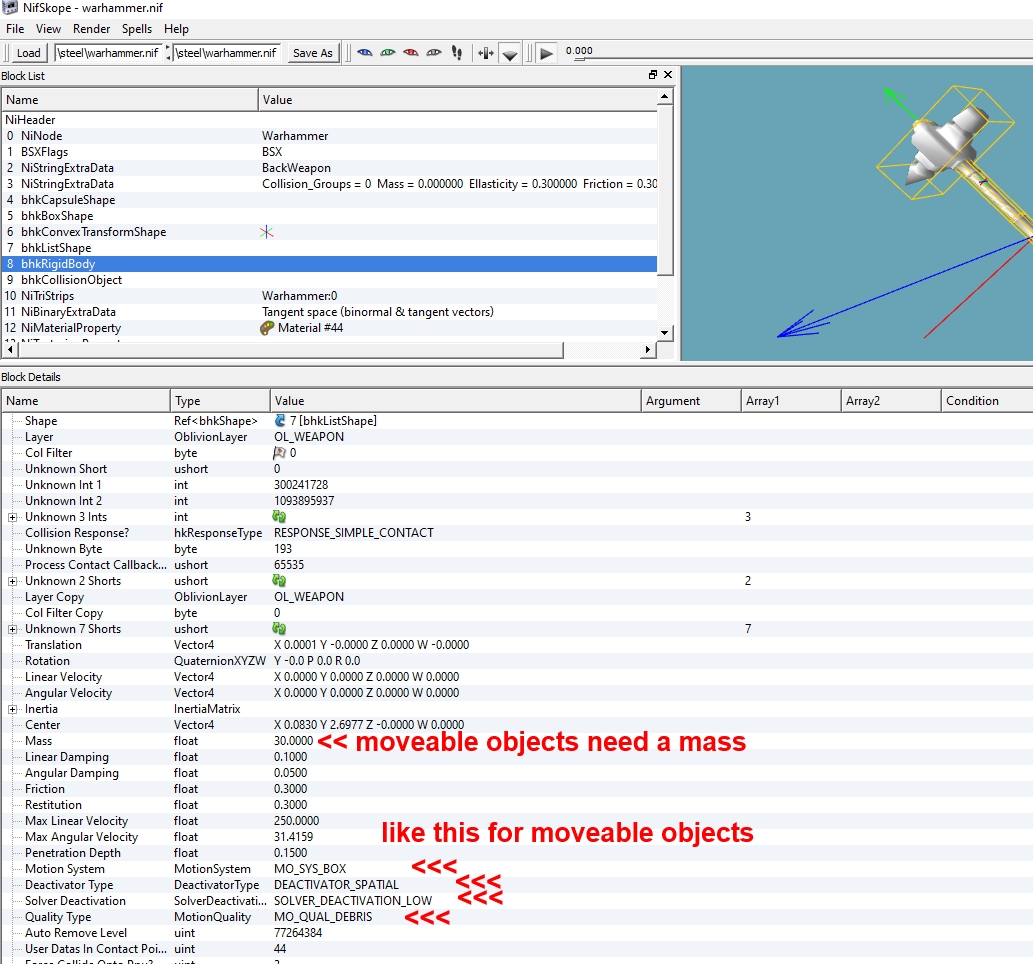Viewport: 1033px width, 964px height.
Task: Click the green eye Front view icon
Action: [388, 53]
